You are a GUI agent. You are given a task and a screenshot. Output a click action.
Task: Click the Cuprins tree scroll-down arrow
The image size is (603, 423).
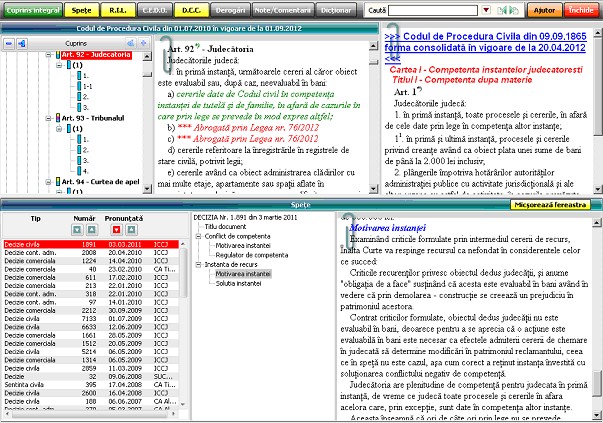pyautogui.click(x=147, y=188)
